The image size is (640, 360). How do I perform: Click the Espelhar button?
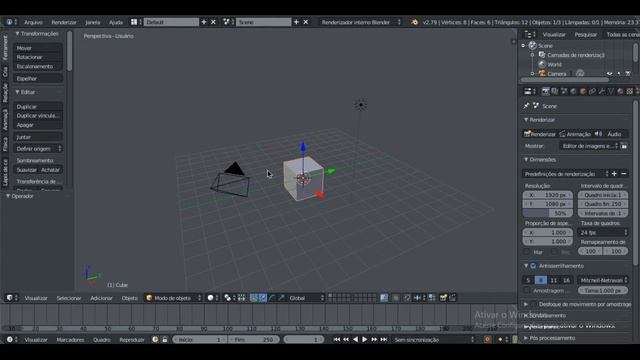[38, 78]
